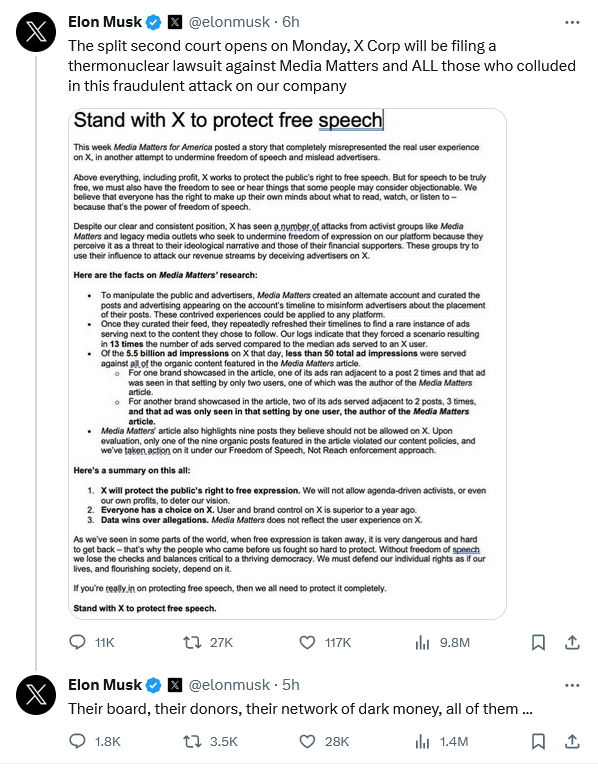Screen dimensions: 598x768
Task: Bookmark the second tweet from 5h ago
Action: (538, 741)
